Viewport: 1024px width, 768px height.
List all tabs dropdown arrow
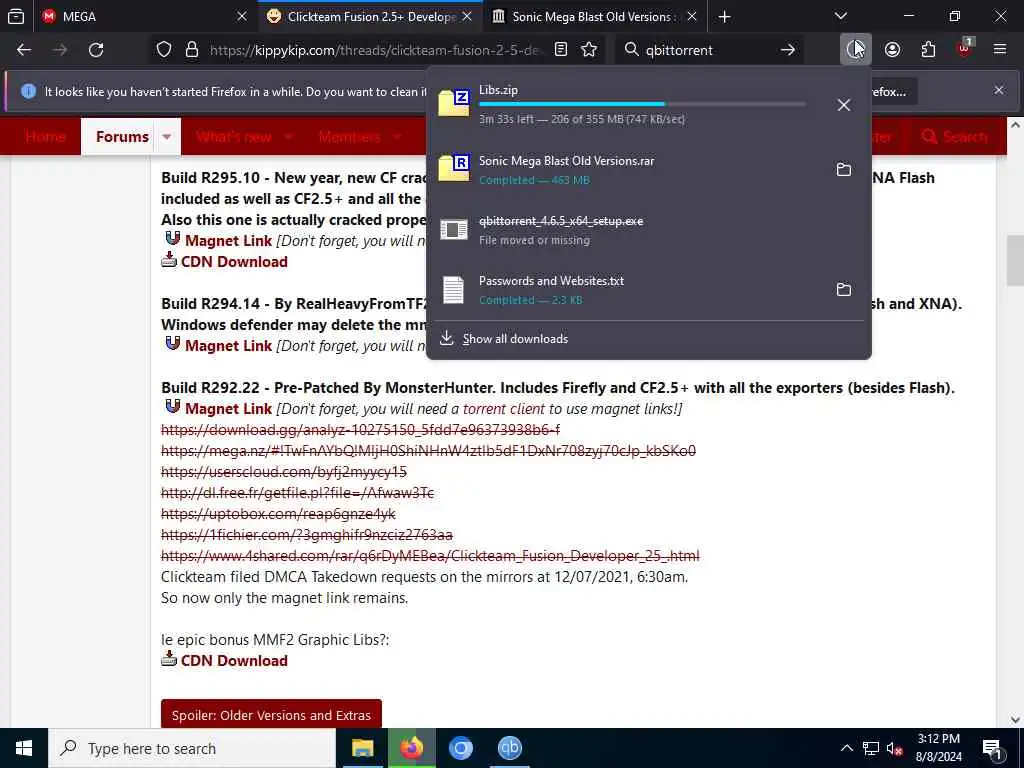tap(840, 16)
